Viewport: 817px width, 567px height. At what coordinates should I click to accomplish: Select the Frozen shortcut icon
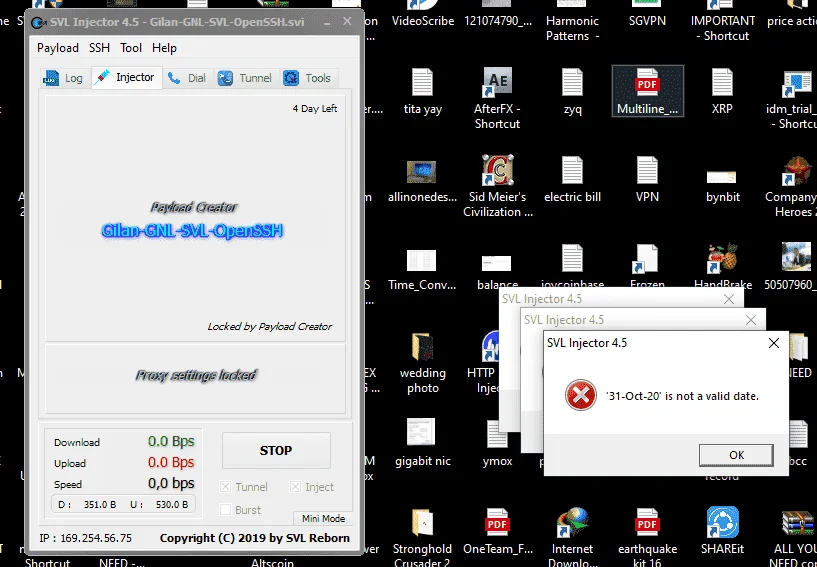point(647,267)
